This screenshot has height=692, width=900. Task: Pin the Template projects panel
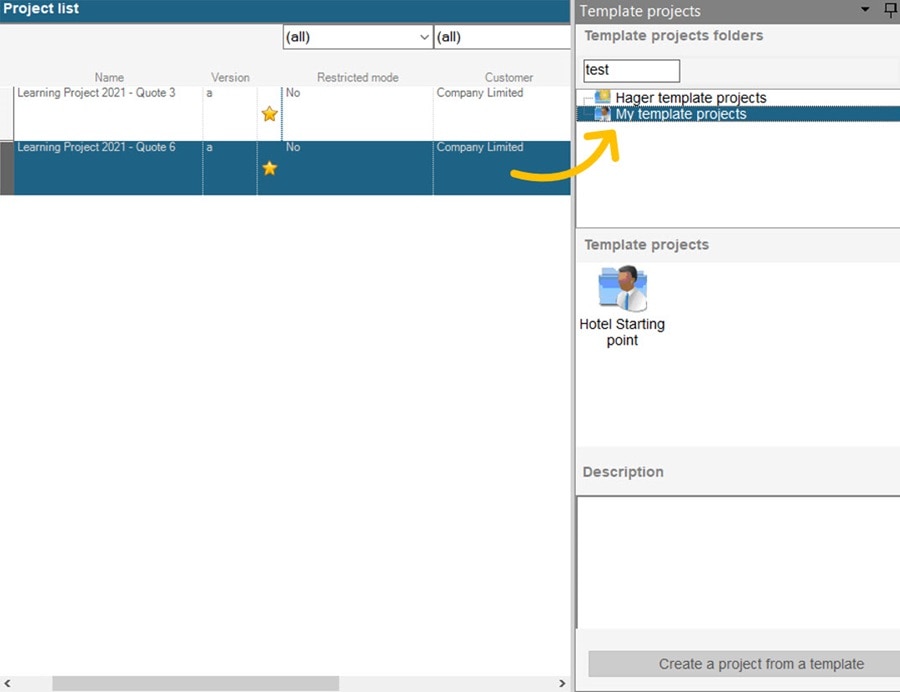click(889, 11)
